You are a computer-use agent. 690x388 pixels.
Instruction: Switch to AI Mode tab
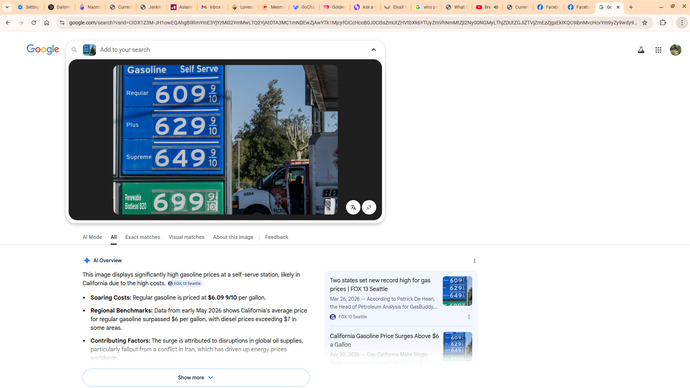(92, 237)
